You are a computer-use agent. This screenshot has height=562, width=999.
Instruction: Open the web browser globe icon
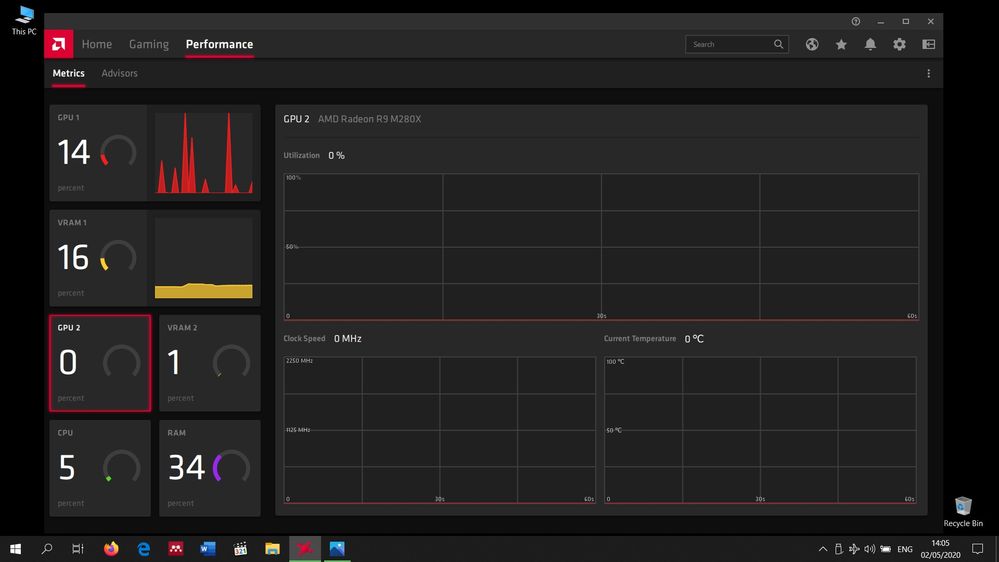click(x=812, y=44)
